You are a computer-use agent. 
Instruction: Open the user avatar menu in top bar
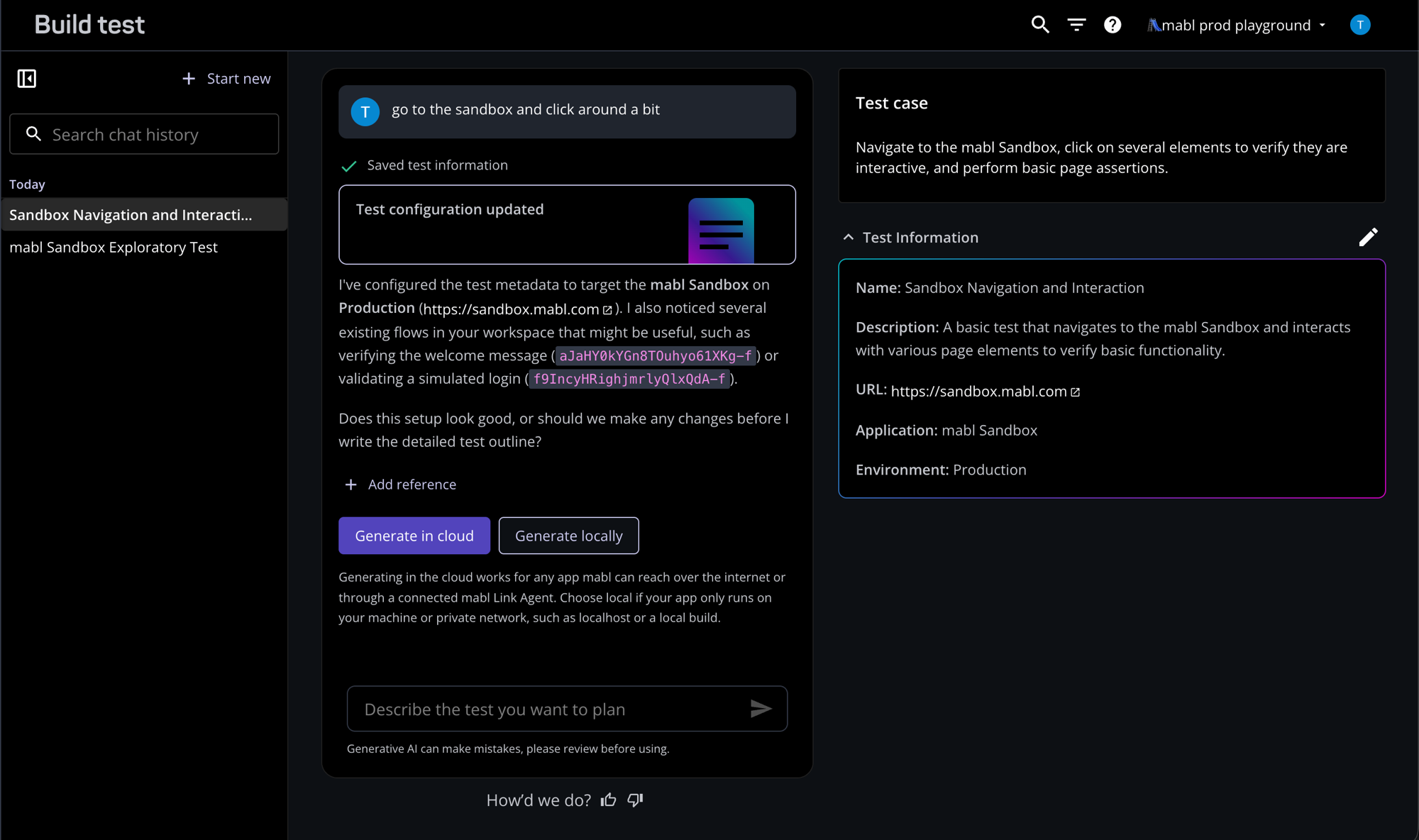1359,25
